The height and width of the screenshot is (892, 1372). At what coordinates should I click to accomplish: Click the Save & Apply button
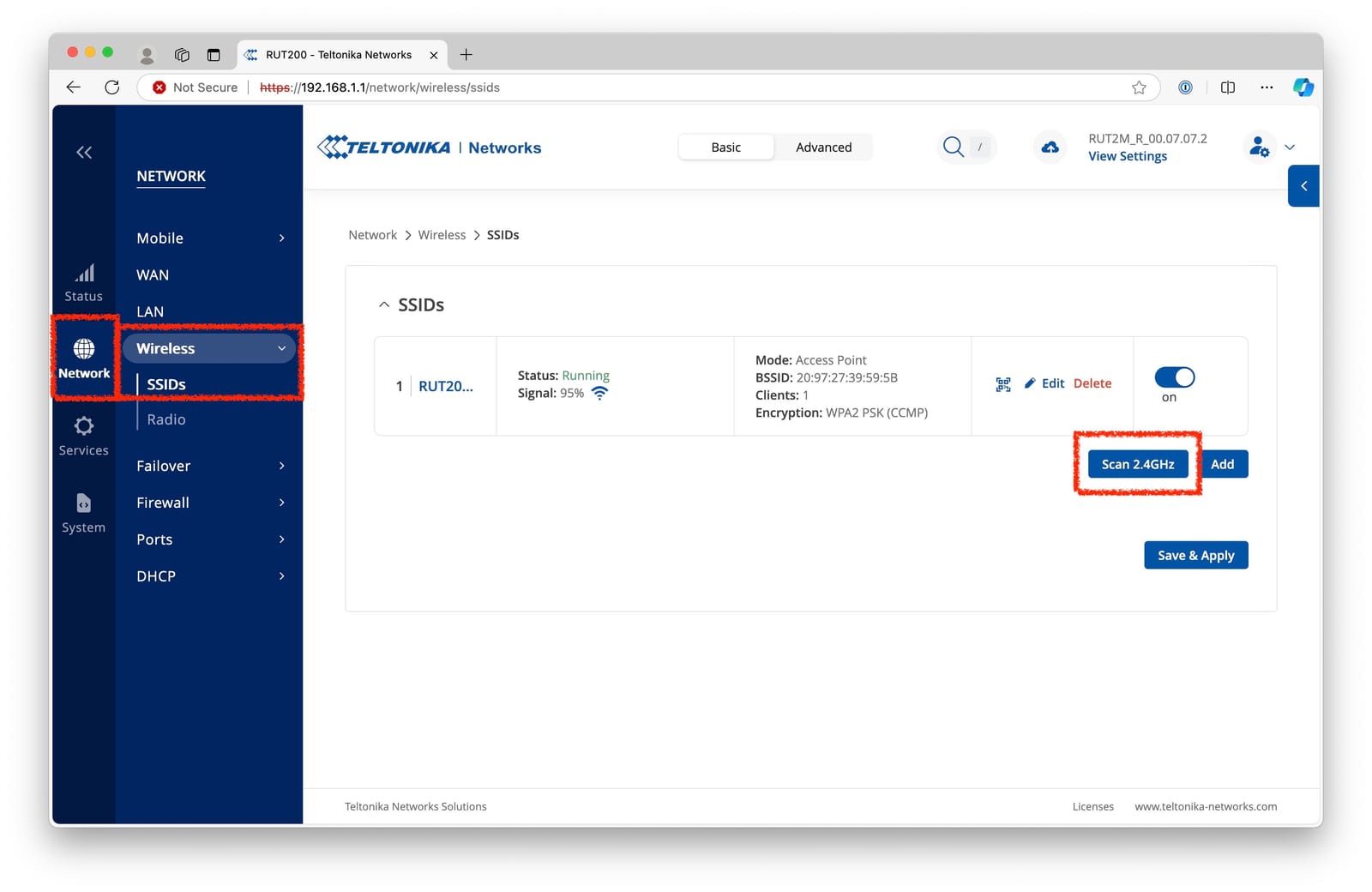pos(1195,555)
